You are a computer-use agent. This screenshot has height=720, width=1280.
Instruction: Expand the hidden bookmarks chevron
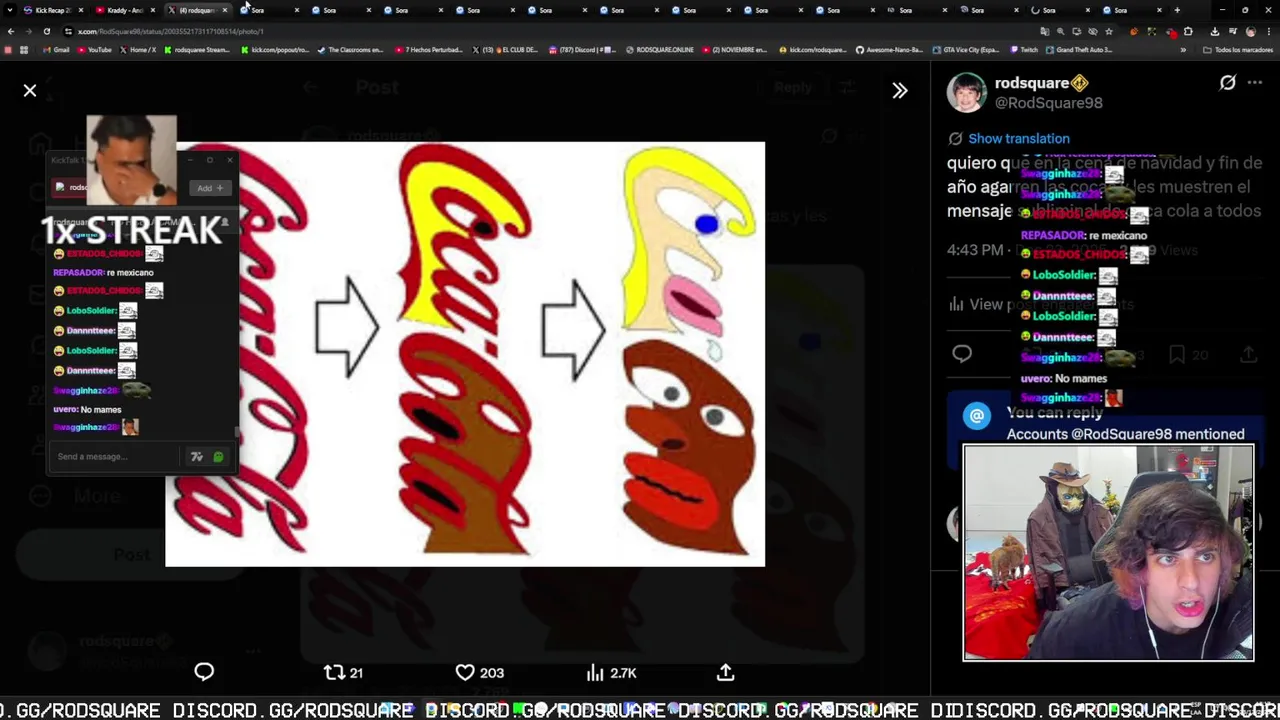(1184, 50)
